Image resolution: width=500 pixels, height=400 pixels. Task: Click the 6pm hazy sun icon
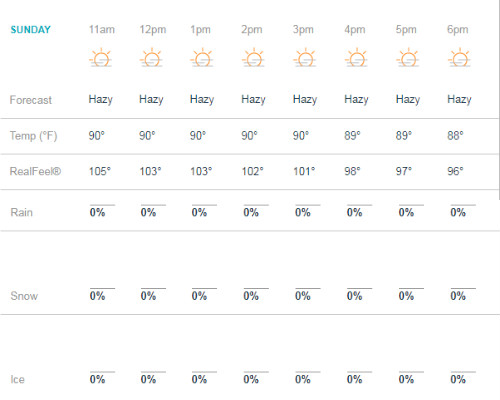(x=459, y=58)
